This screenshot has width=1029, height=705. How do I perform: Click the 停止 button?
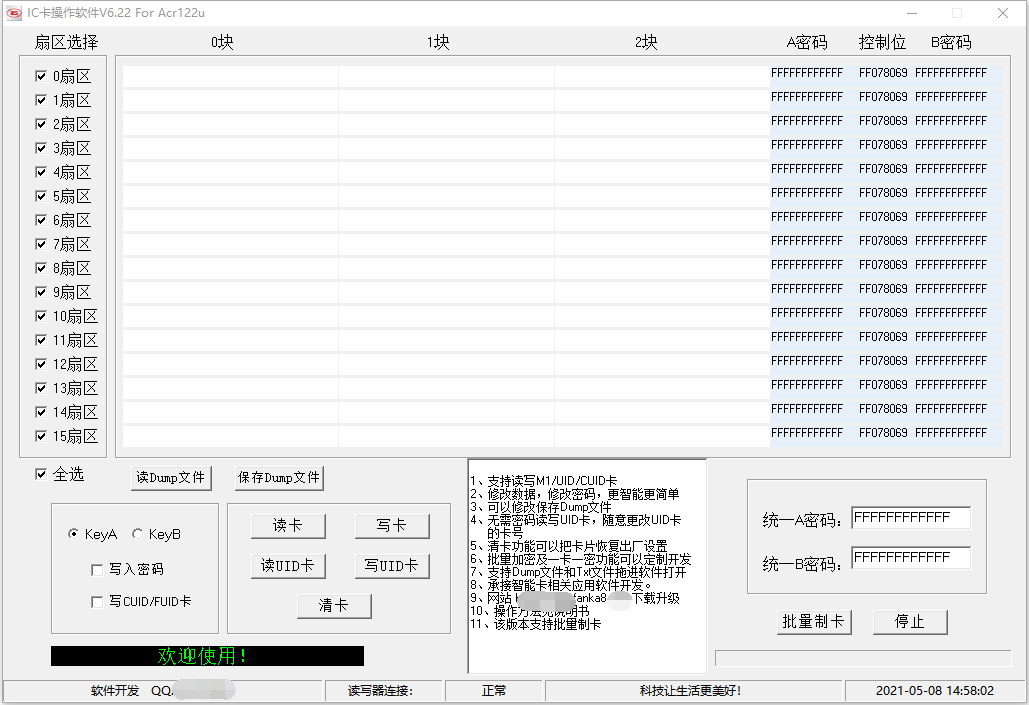910,622
